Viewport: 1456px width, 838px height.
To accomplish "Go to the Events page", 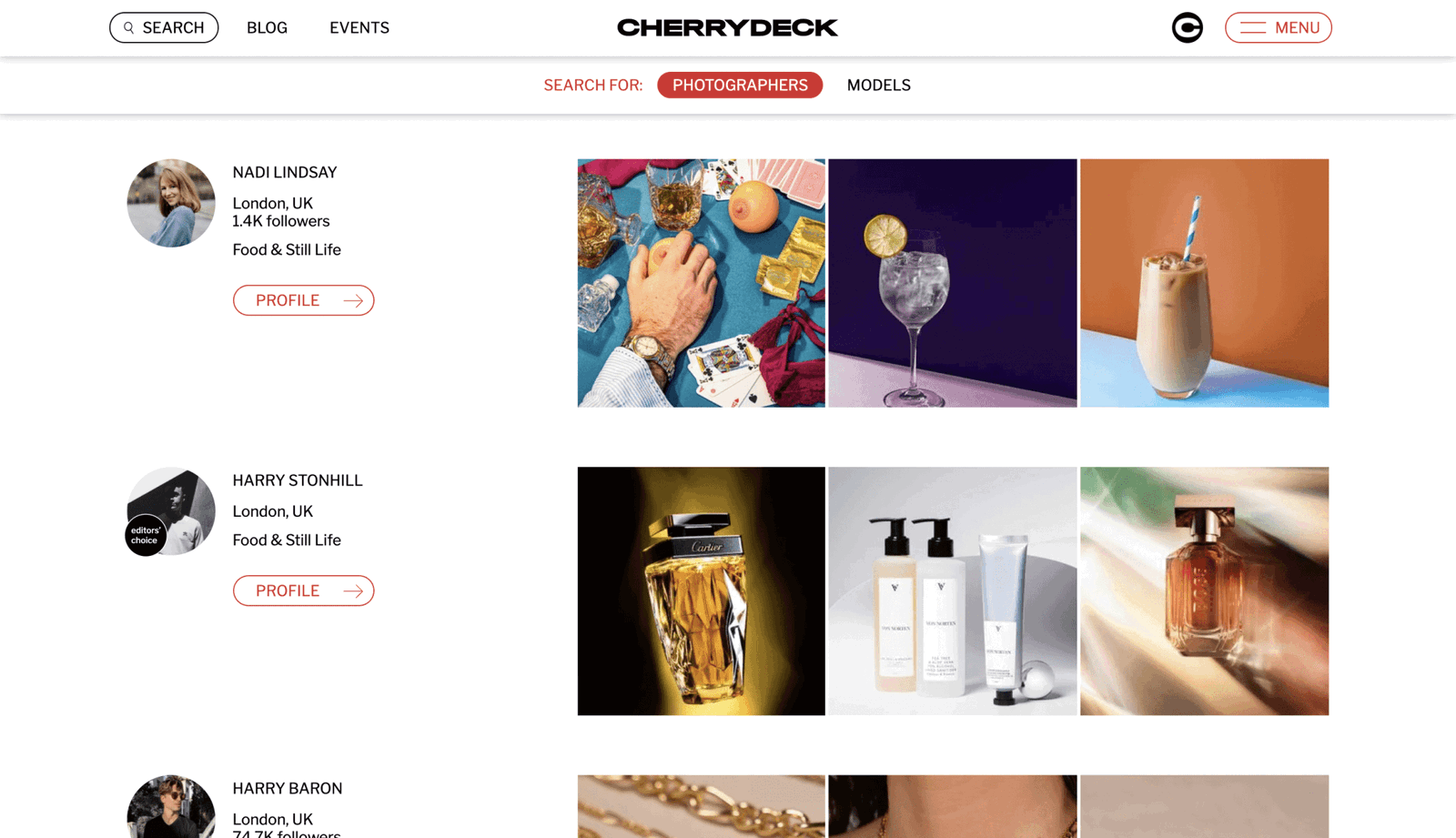I will coord(359,28).
